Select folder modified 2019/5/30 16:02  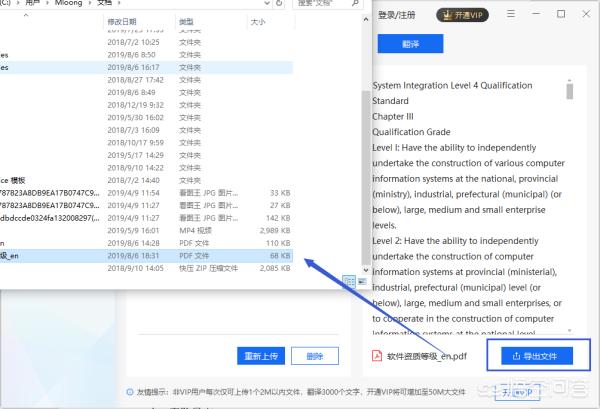[145, 117]
